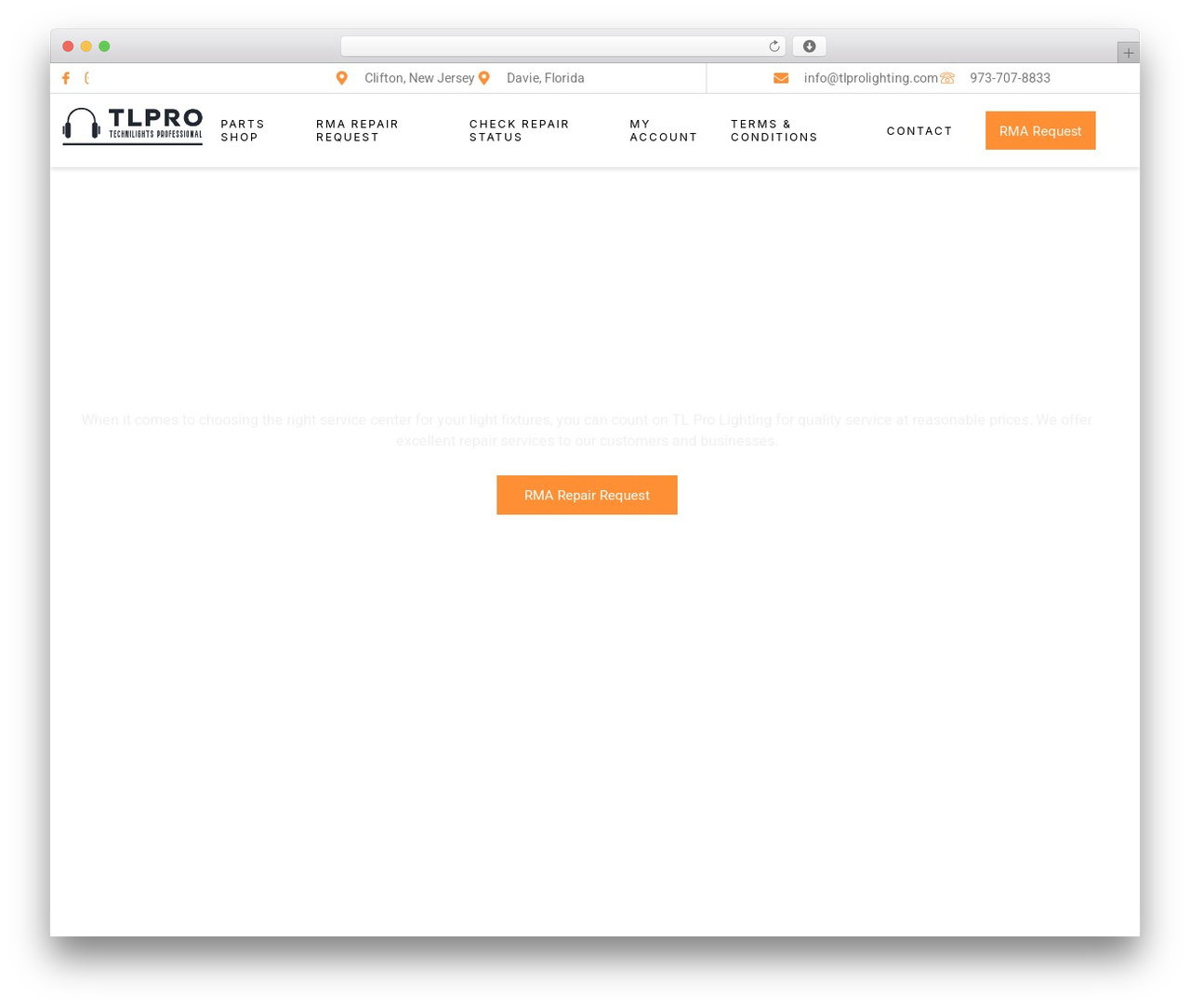Open Check Repair Status page
Image resolution: width=1190 pixels, height=1008 pixels.
519,130
